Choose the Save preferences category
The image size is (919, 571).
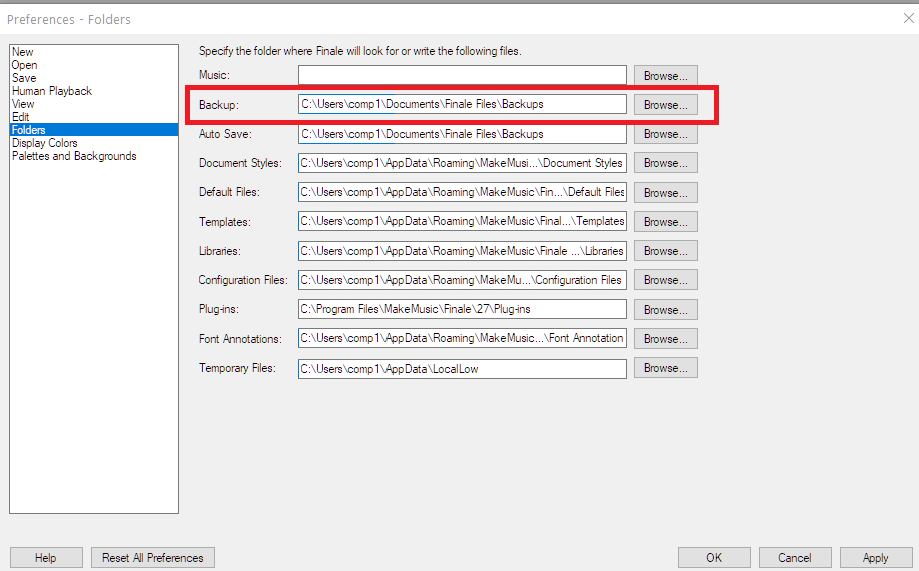pyautogui.click(x=24, y=78)
